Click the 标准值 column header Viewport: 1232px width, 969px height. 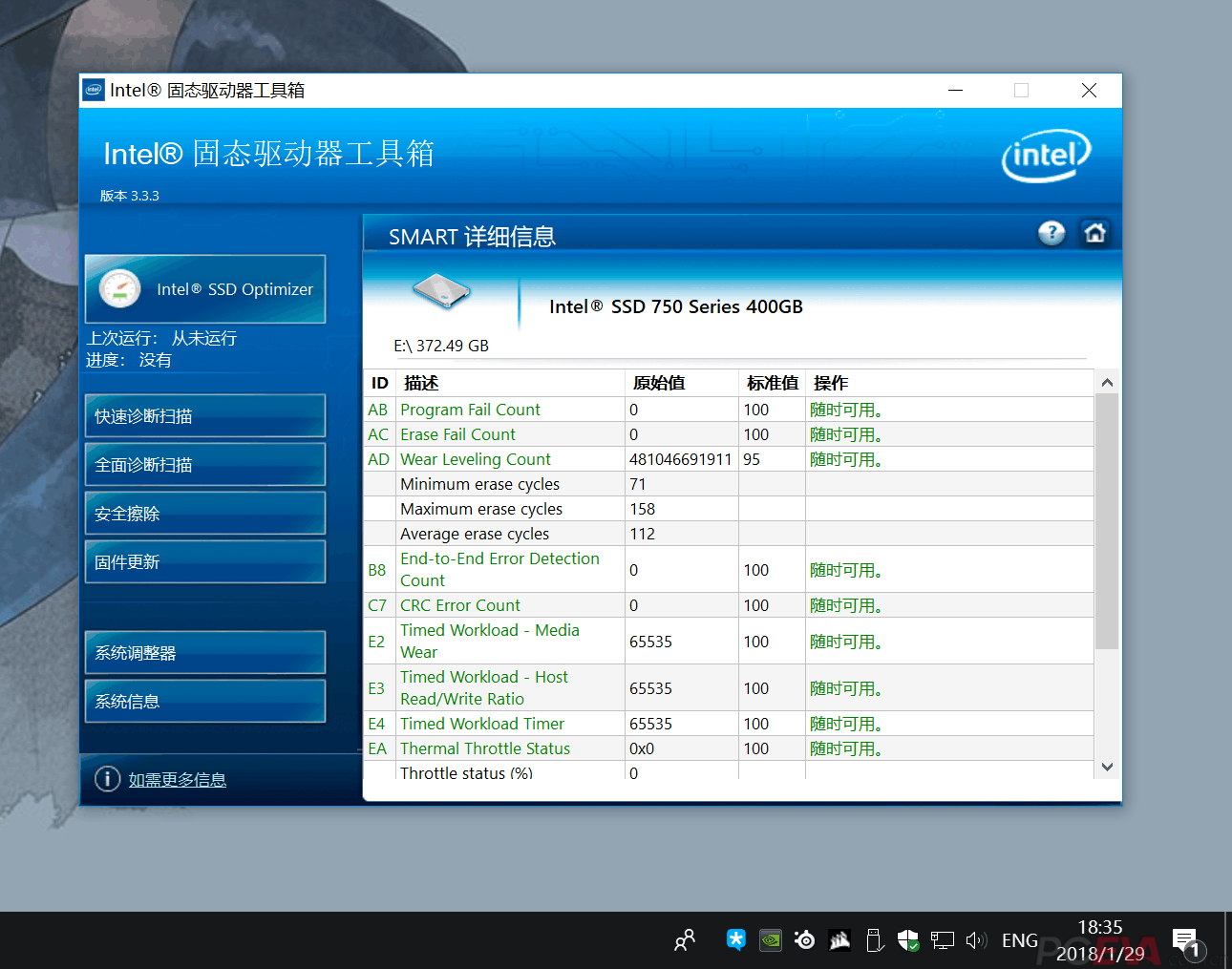[773, 383]
